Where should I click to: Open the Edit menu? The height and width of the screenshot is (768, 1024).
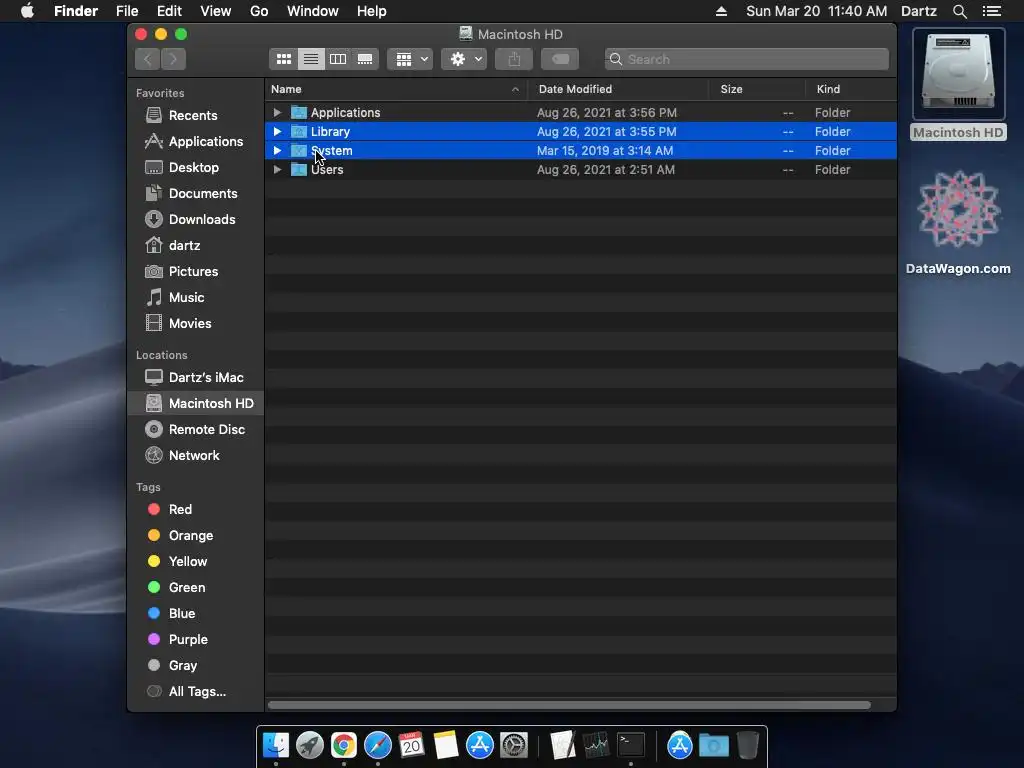pyautogui.click(x=169, y=11)
